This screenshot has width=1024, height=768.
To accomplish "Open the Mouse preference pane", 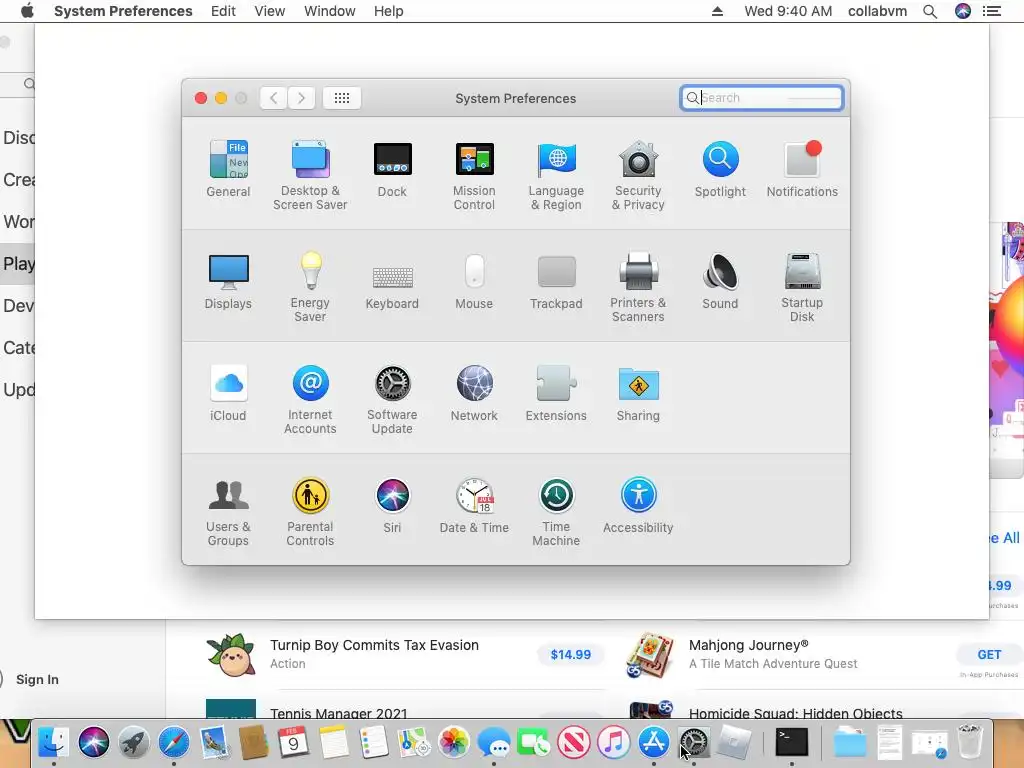I will [474, 281].
